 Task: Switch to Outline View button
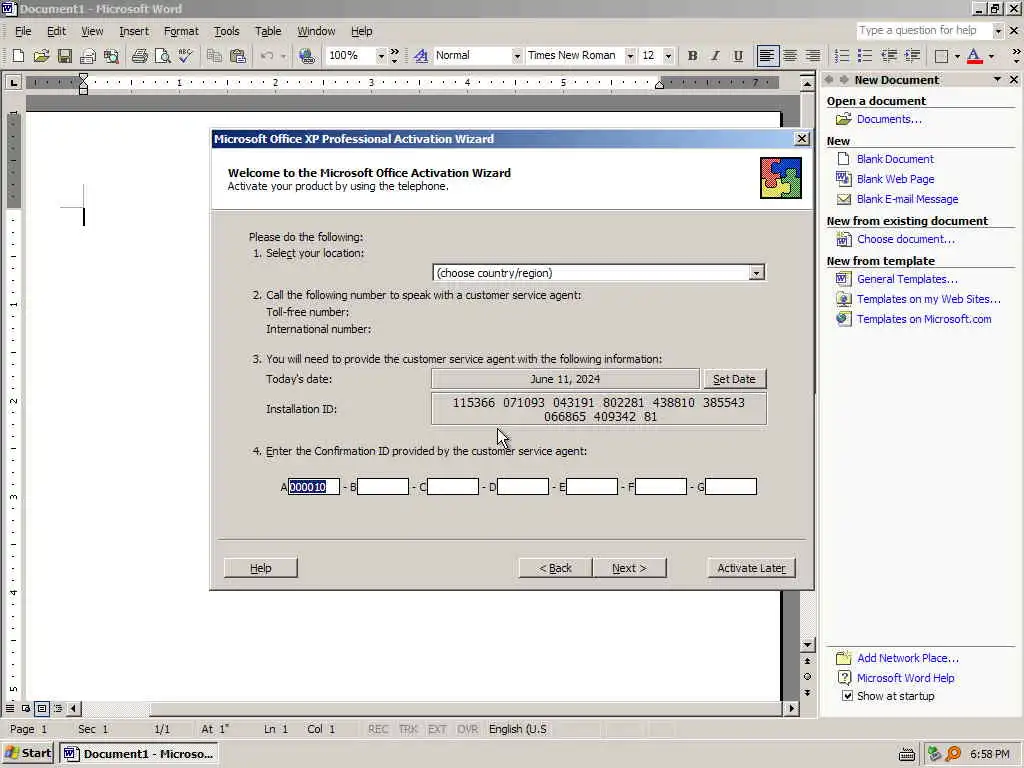(x=58, y=709)
